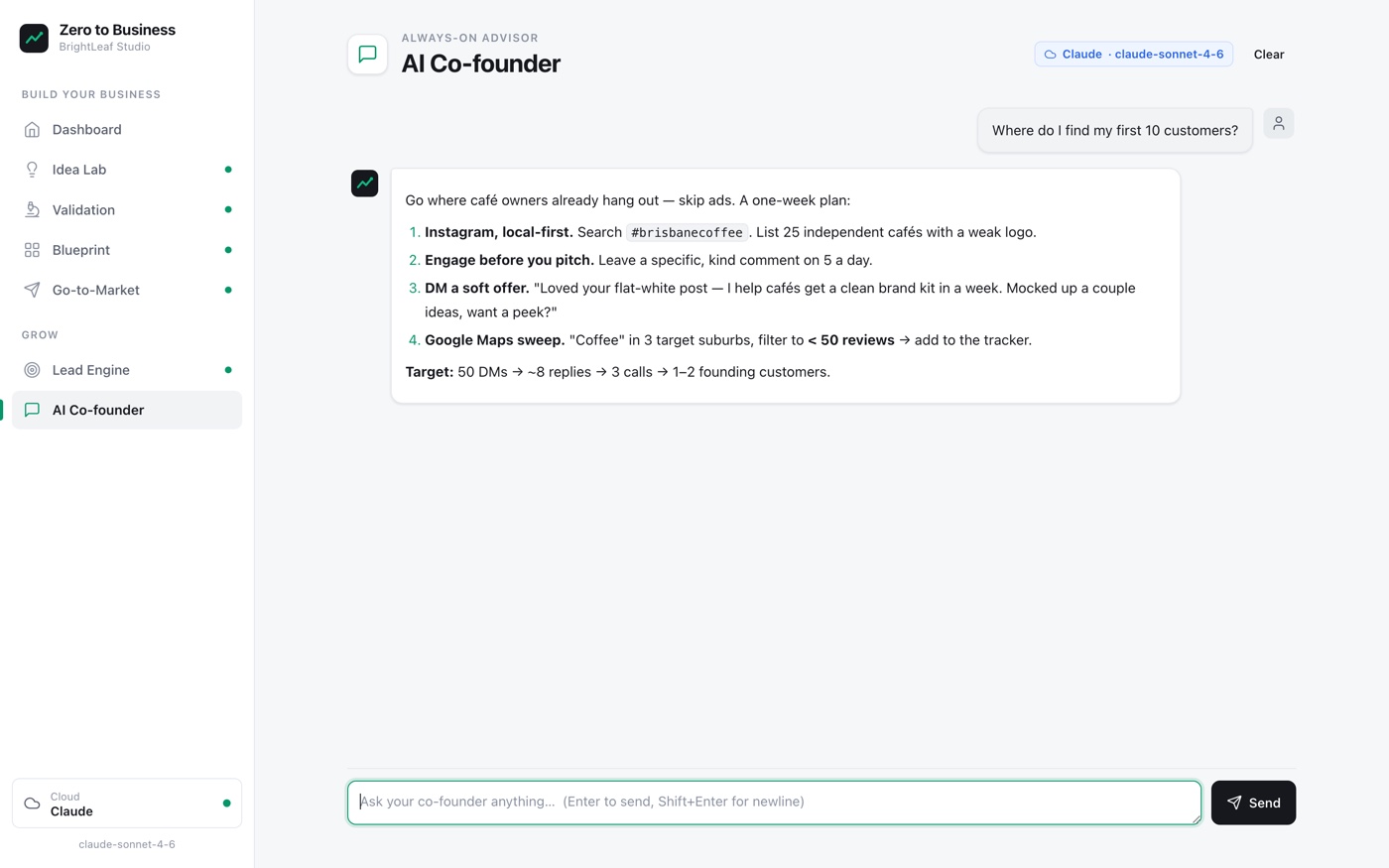Navigate to Blueprint
1389x868 pixels.
127,250
